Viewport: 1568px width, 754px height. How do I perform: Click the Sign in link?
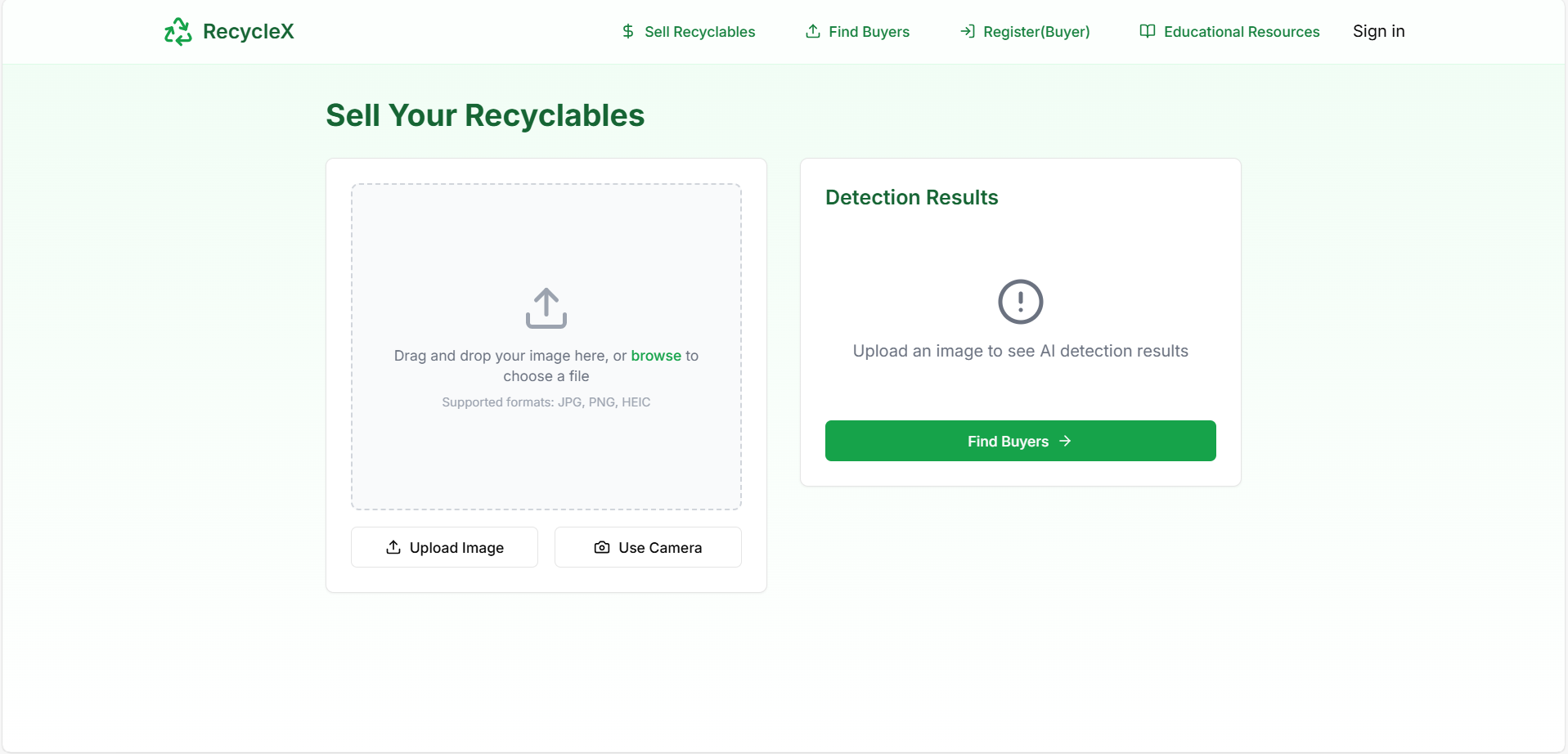1378,31
